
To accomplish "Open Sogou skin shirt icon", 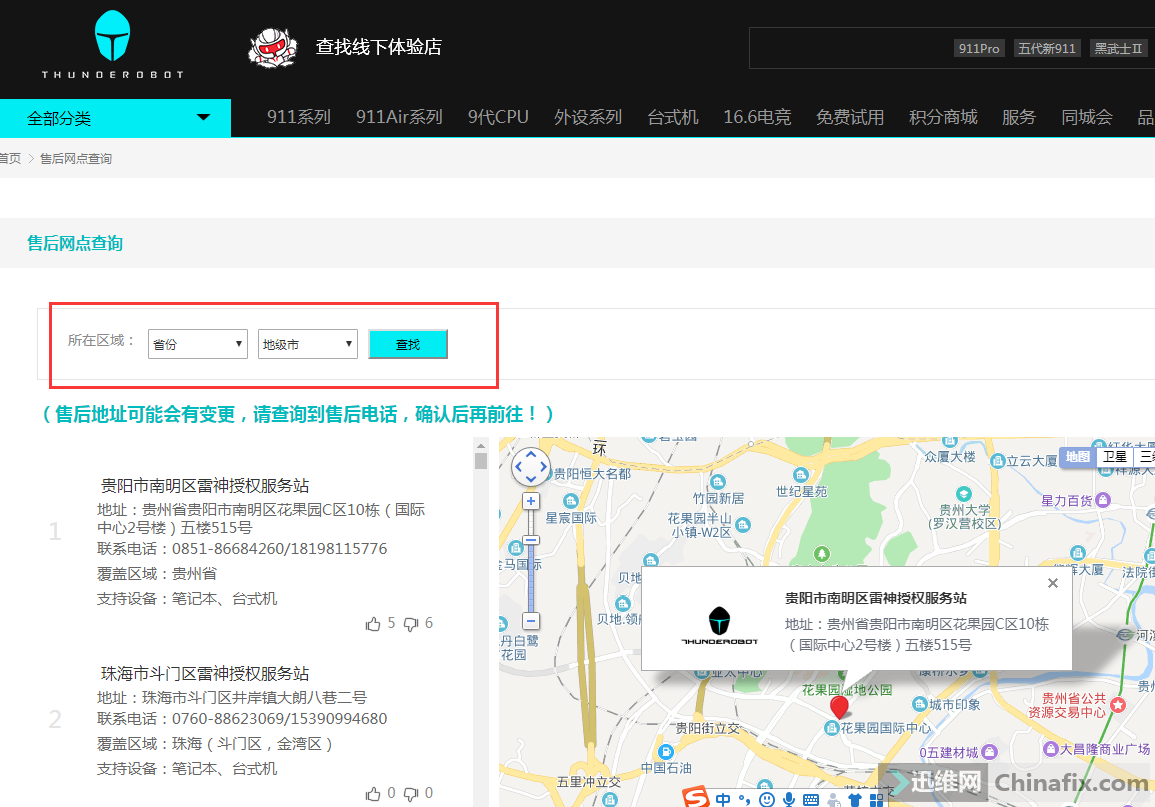I will pyautogui.click(x=854, y=800).
